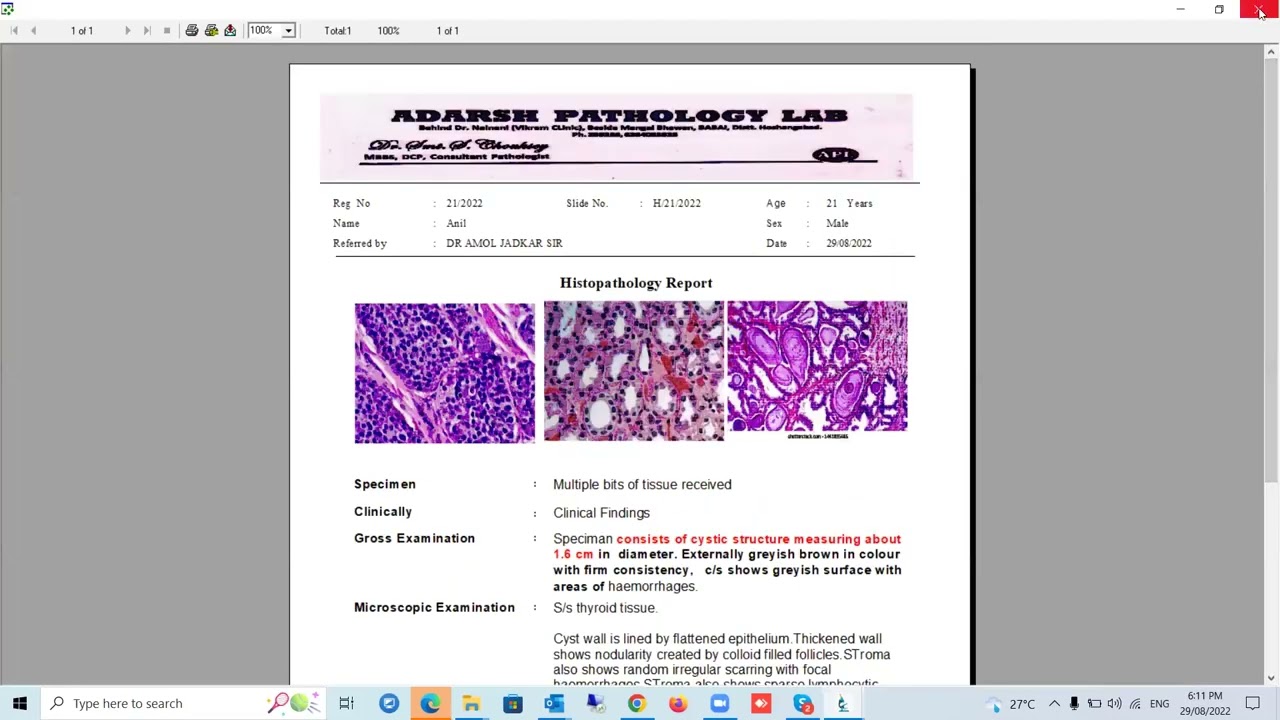Open the notifications action center
Screen dimensions: 1280x720
tap(1252, 704)
